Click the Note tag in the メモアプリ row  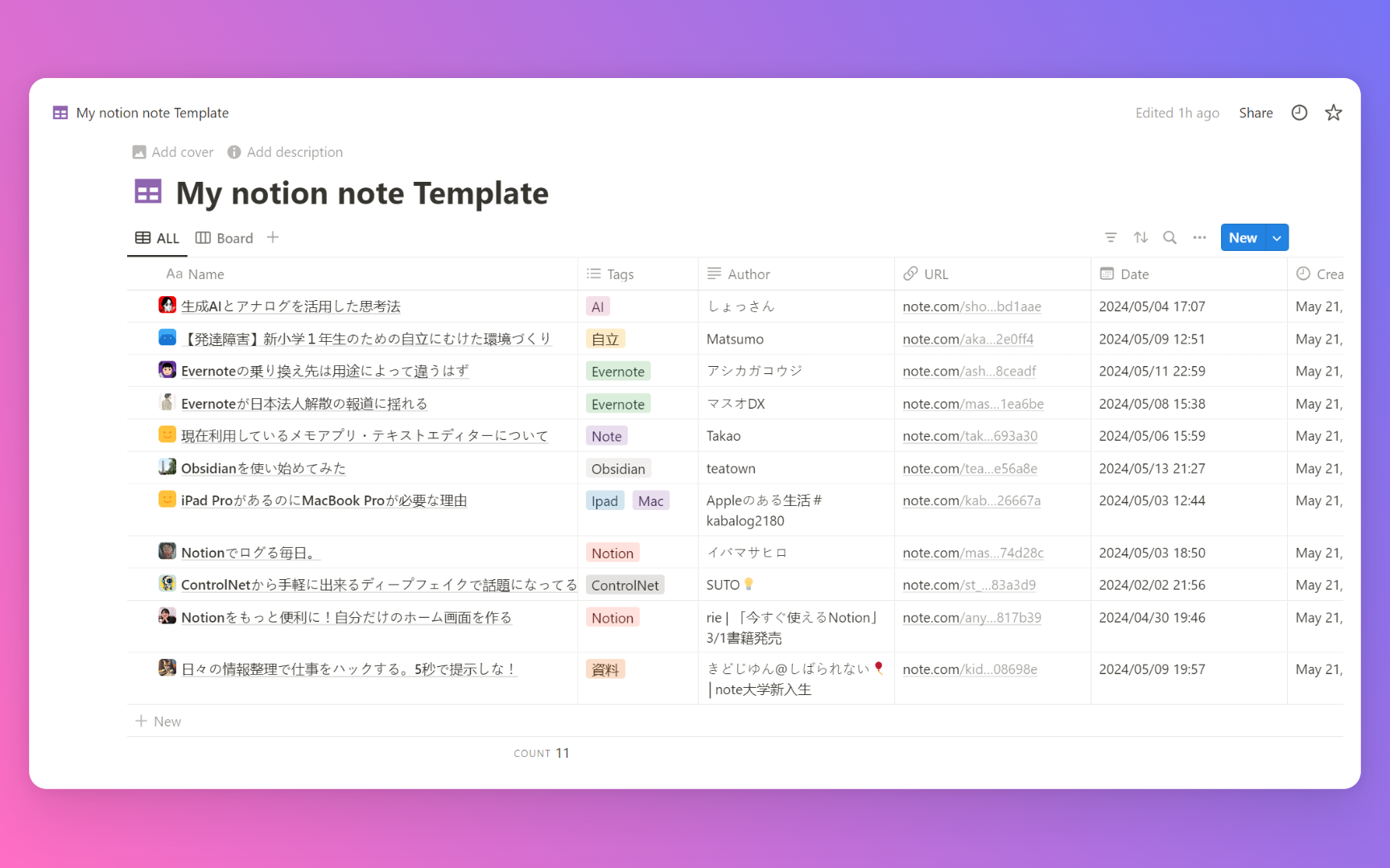pos(606,436)
